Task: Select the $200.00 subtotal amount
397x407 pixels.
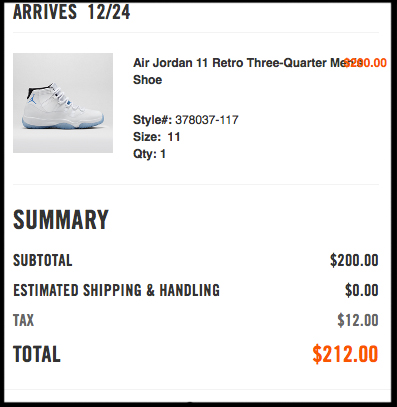Action: click(354, 260)
